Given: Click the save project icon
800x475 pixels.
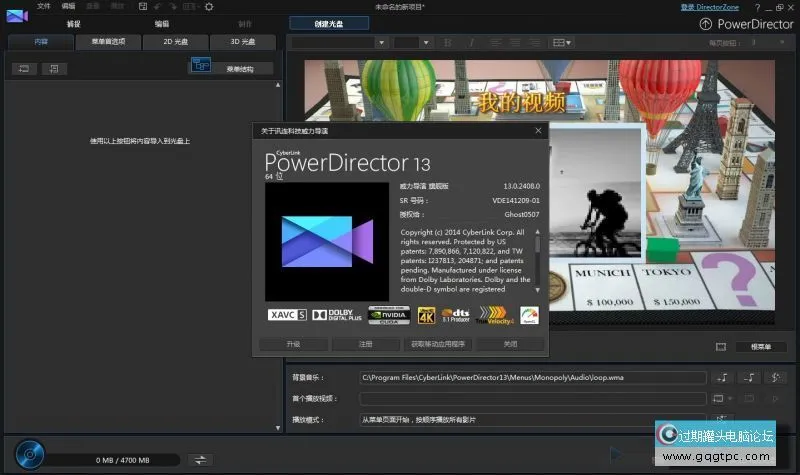Looking at the screenshot, I should 141,6.
